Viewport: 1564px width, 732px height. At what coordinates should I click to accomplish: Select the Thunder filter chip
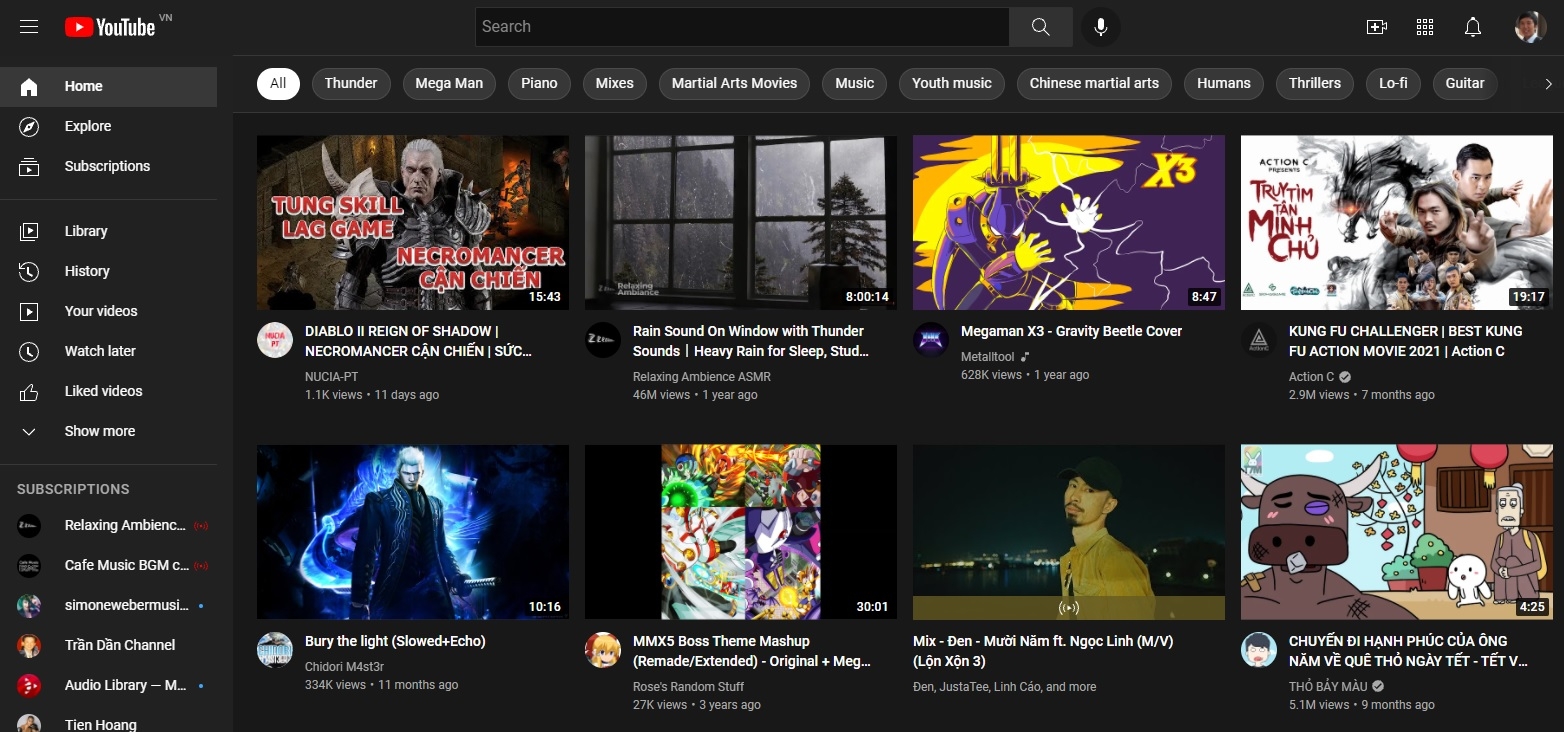(351, 83)
